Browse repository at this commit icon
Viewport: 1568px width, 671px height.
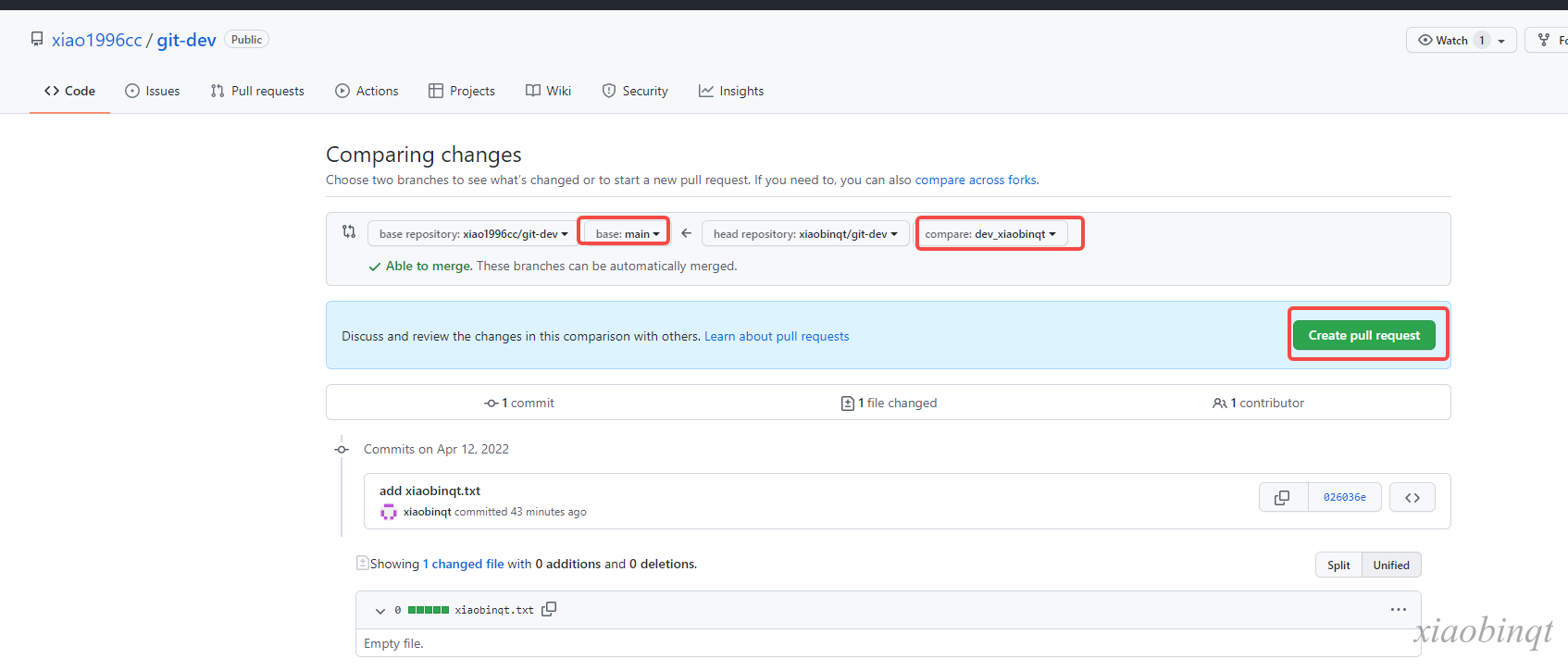pyautogui.click(x=1412, y=497)
